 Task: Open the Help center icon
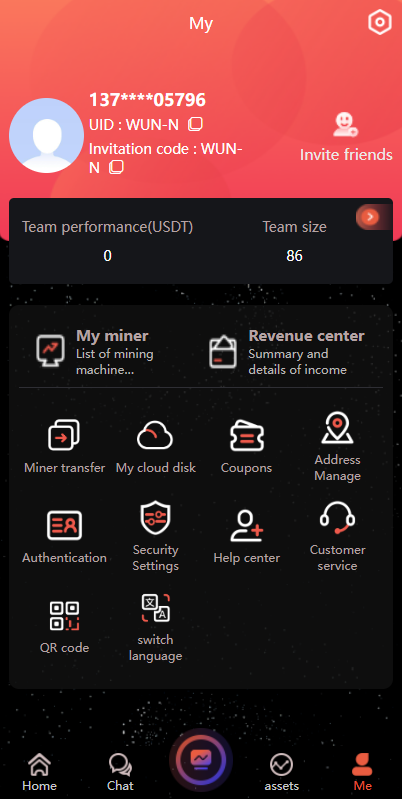(247, 526)
